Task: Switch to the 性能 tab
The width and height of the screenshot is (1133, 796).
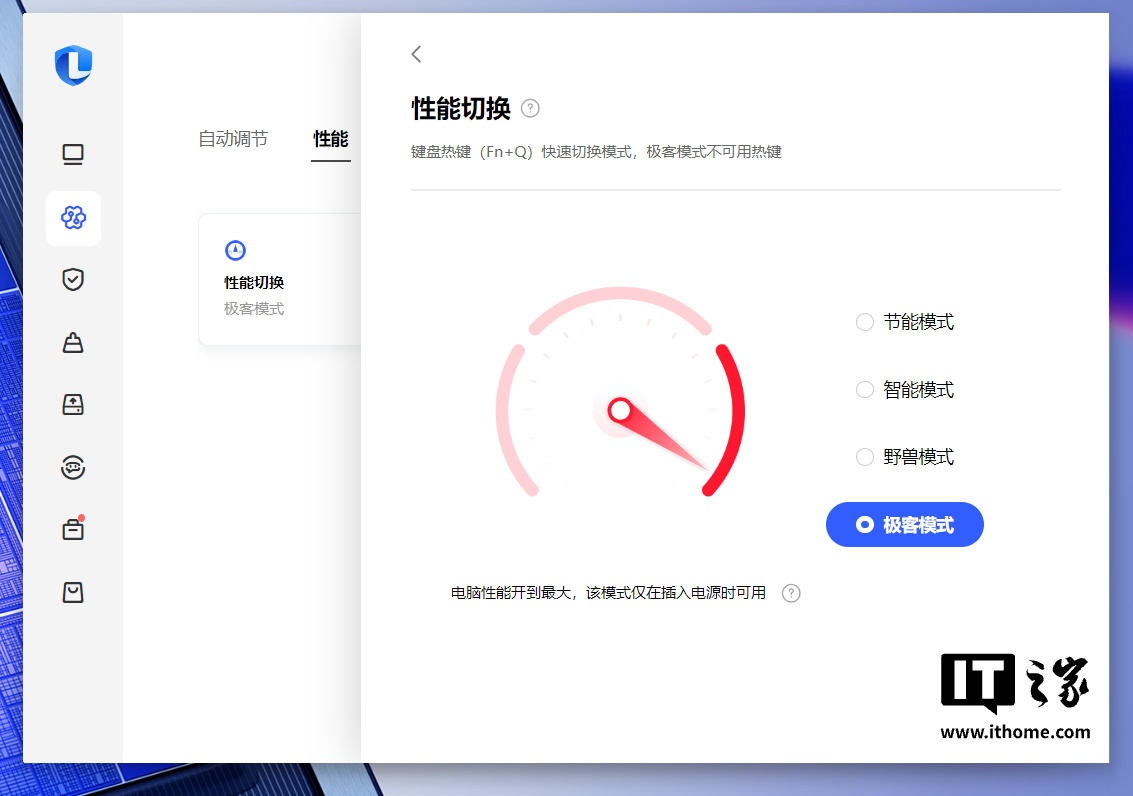Action: click(330, 139)
